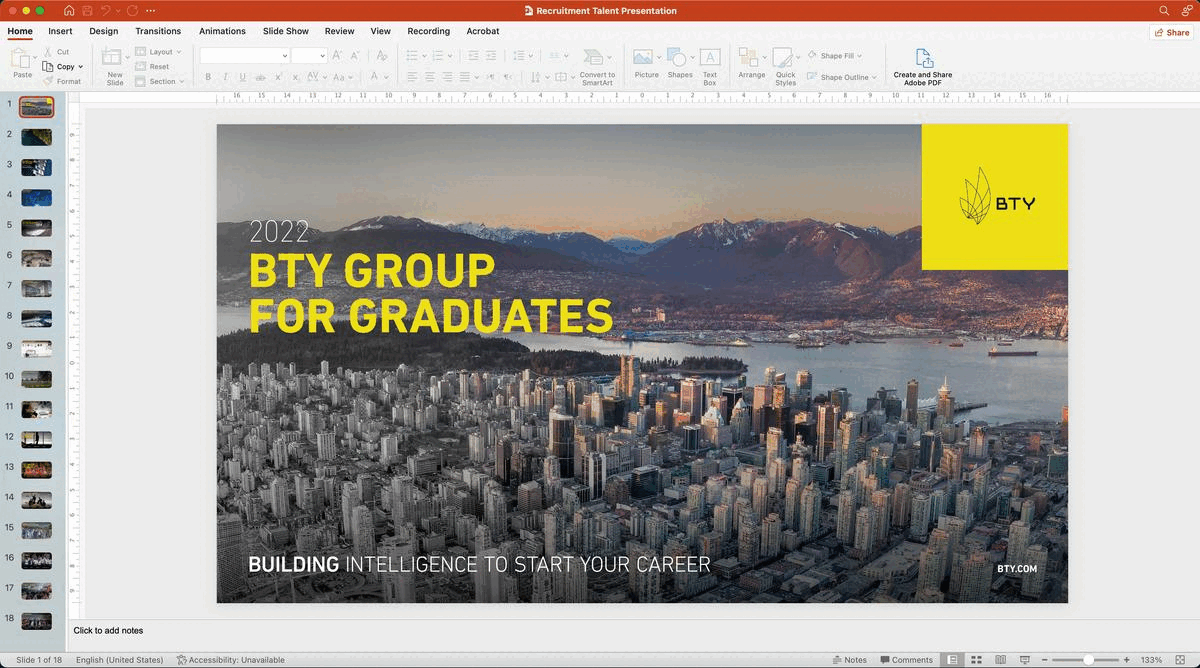Open Comments from the status bar
This screenshot has height=668, width=1200.
906,660
